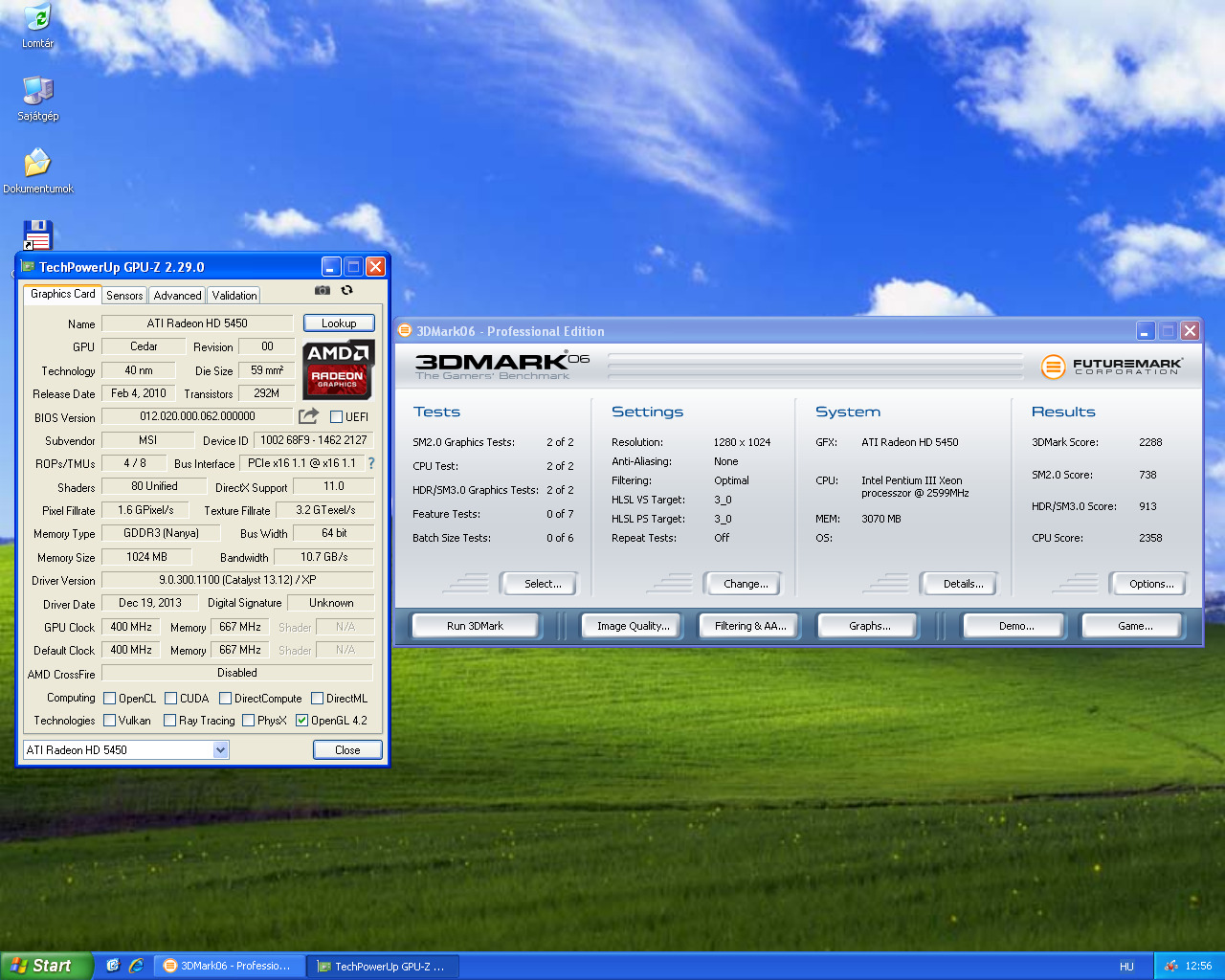Click the HU language indicator
Image resolution: width=1225 pixels, height=980 pixels.
(x=1126, y=967)
